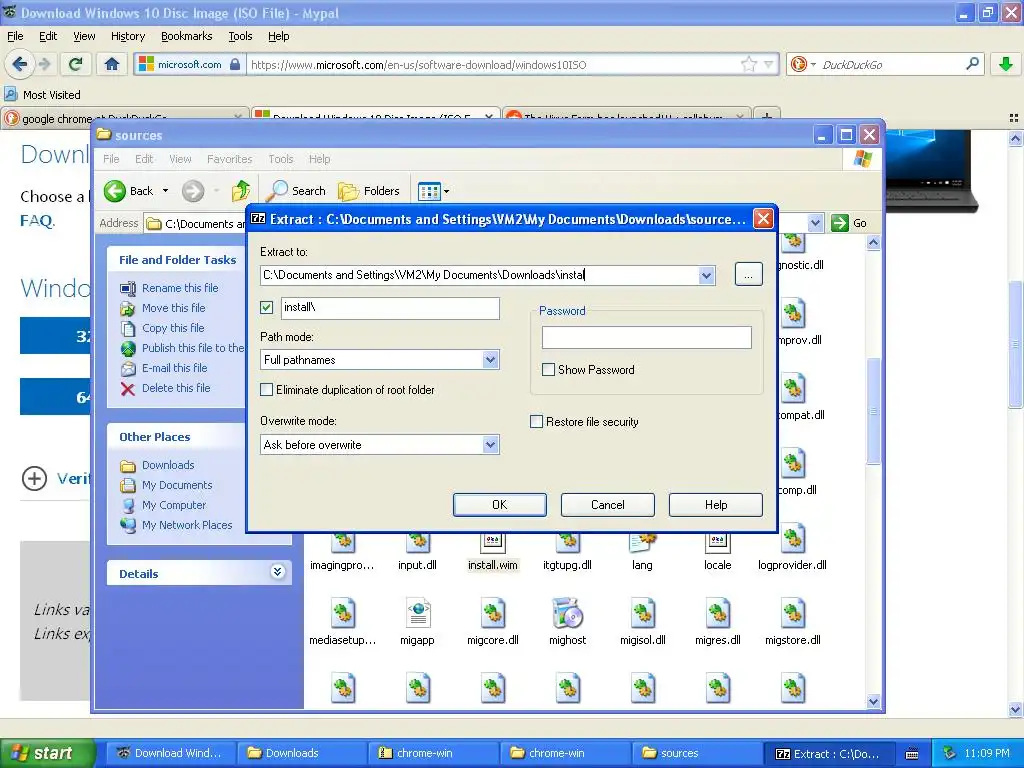Screen dimensions: 1024x768
Task: Expand the sources address bar dropdown
Action: click(x=815, y=223)
